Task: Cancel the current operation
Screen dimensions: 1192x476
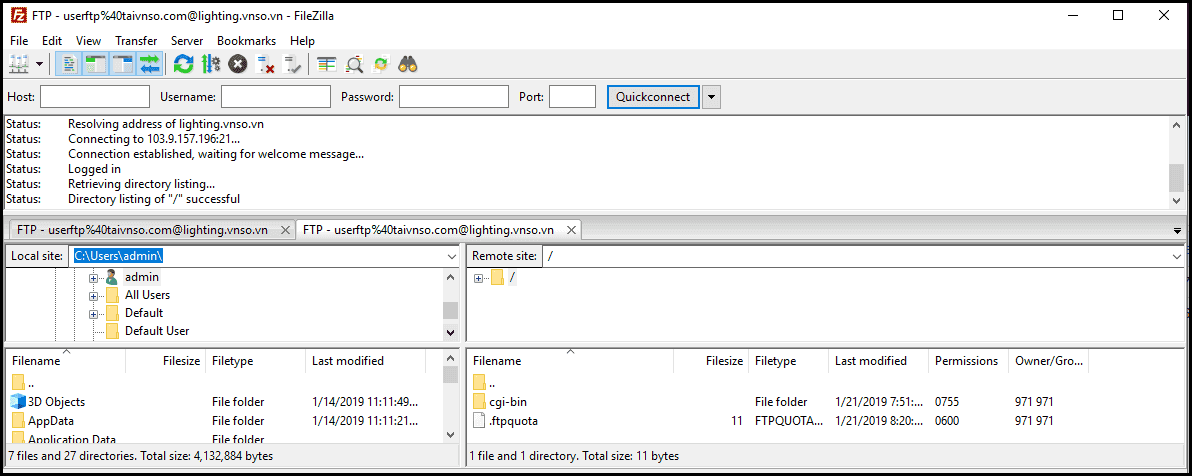Action: [x=238, y=65]
